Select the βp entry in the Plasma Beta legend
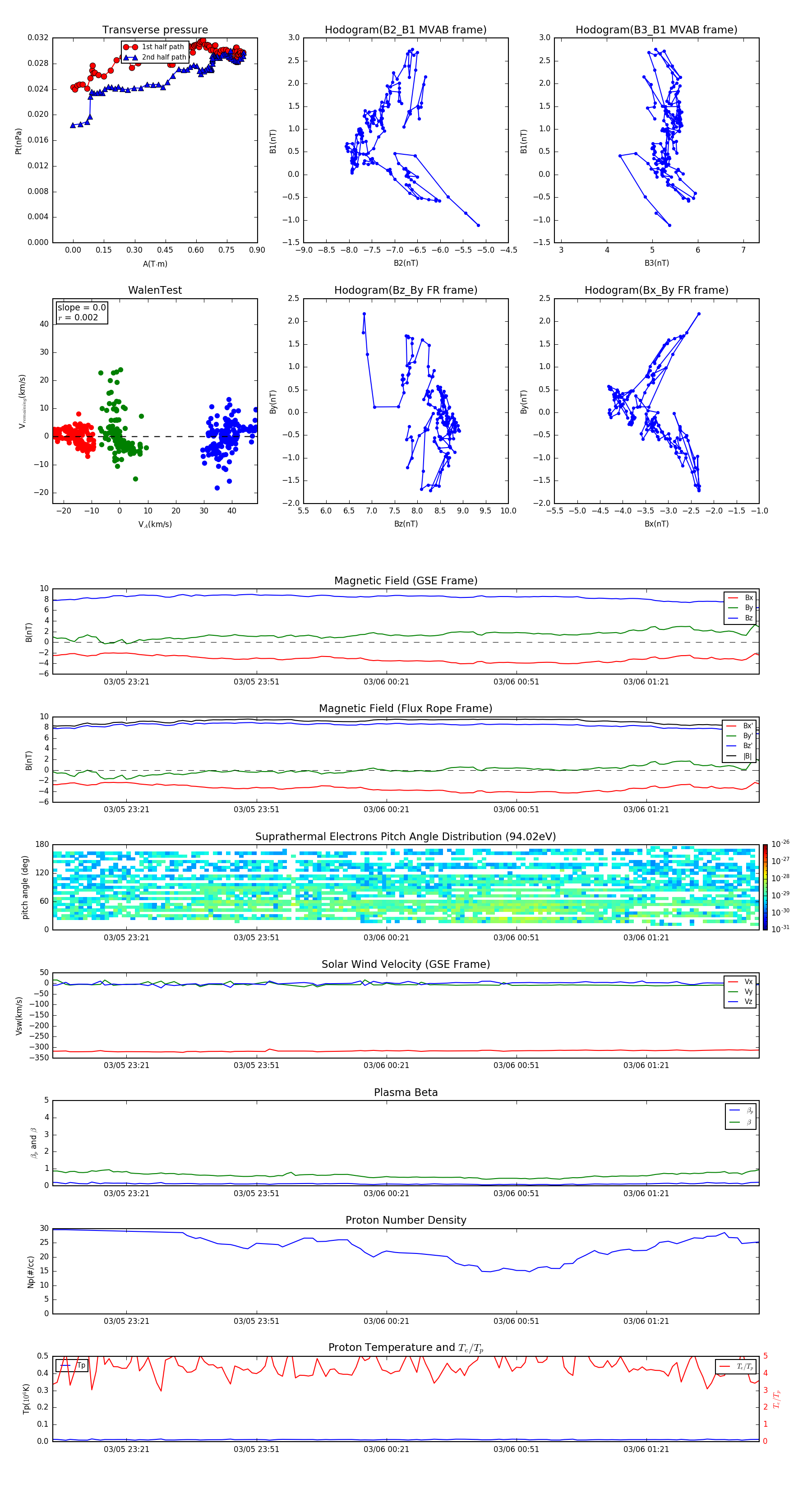Image resolution: width=812 pixels, height=1489 pixels. point(742,1110)
